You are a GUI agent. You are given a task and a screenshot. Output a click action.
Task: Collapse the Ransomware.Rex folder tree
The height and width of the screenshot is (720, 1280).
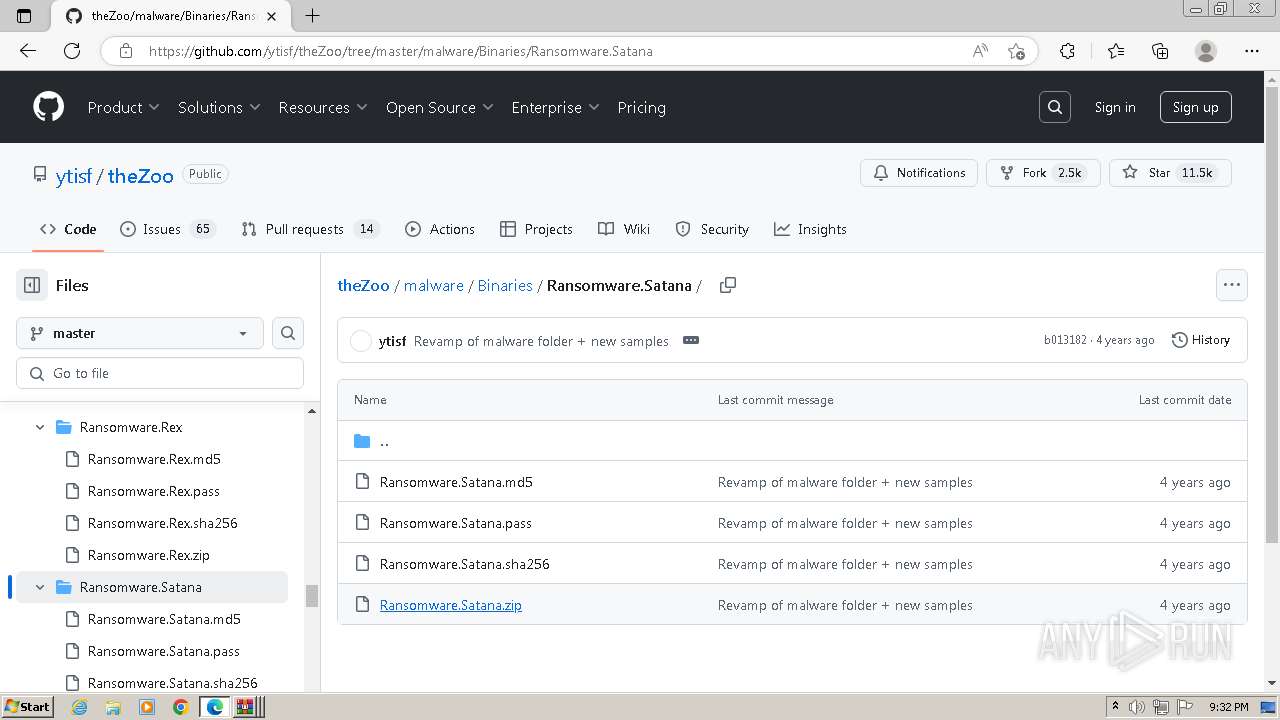click(x=40, y=427)
